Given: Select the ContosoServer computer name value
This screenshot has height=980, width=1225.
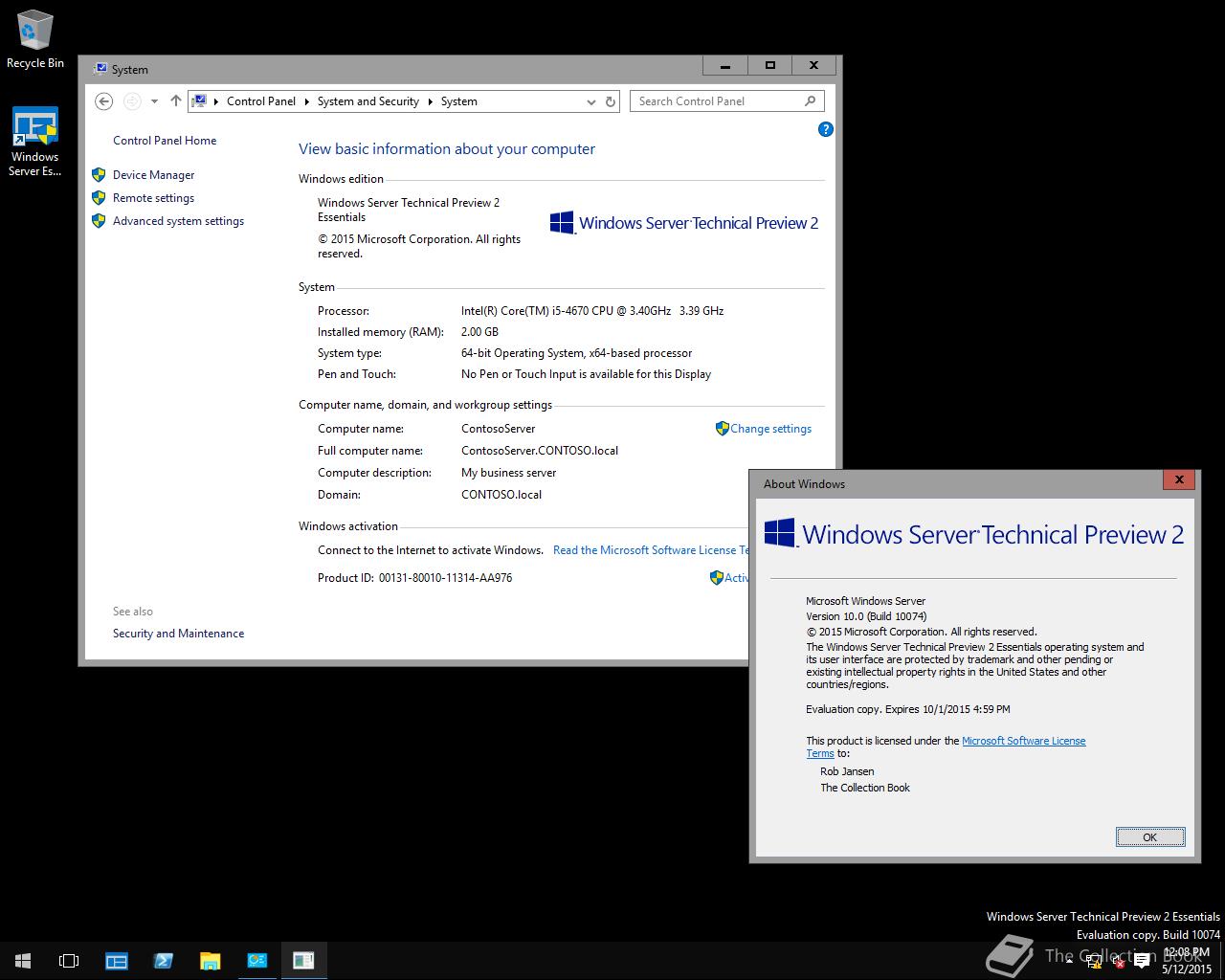Looking at the screenshot, I should pyautogui.click(x=499, y=429).
